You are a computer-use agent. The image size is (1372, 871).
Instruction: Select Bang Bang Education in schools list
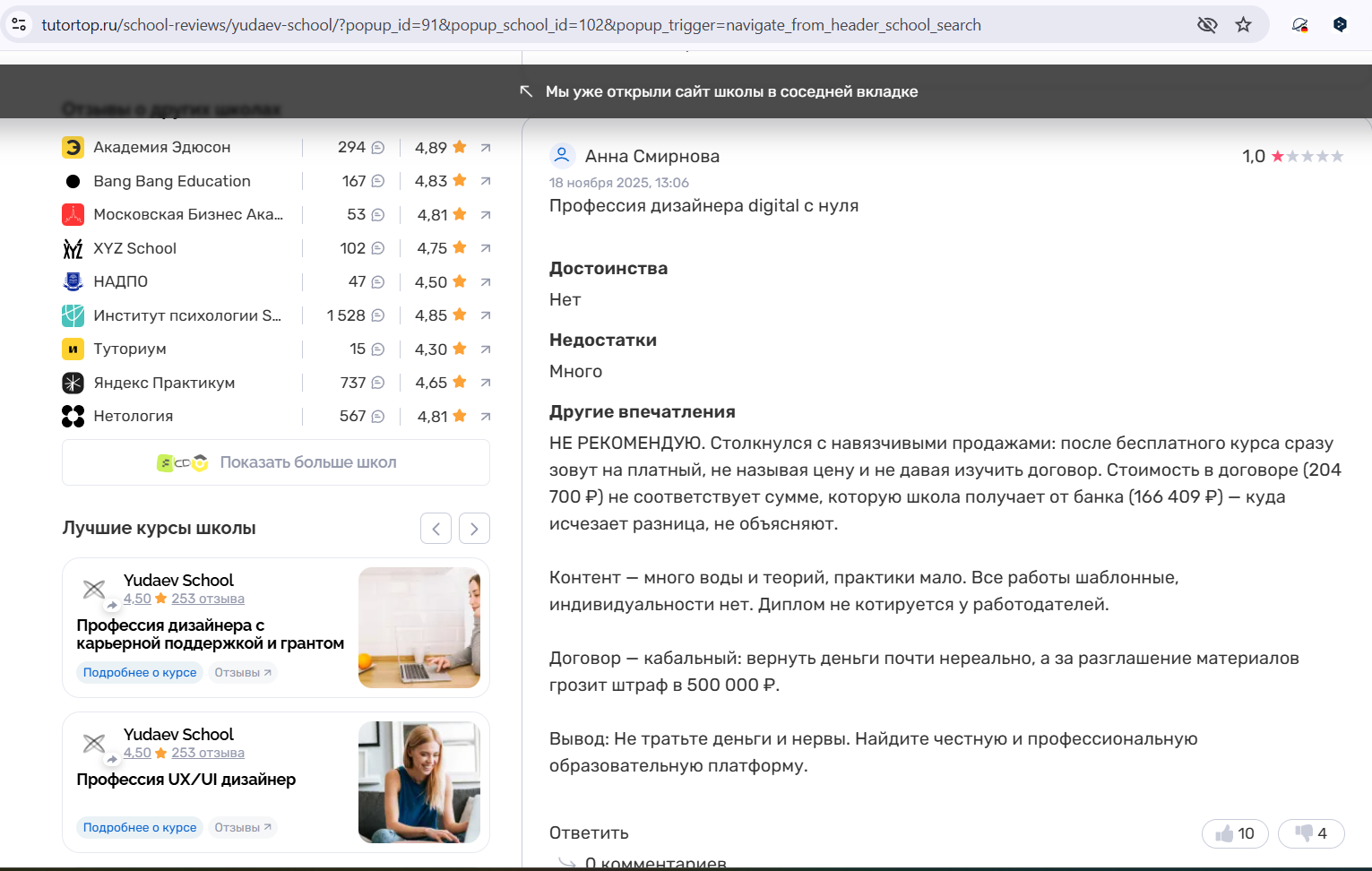tap(172, 181)
